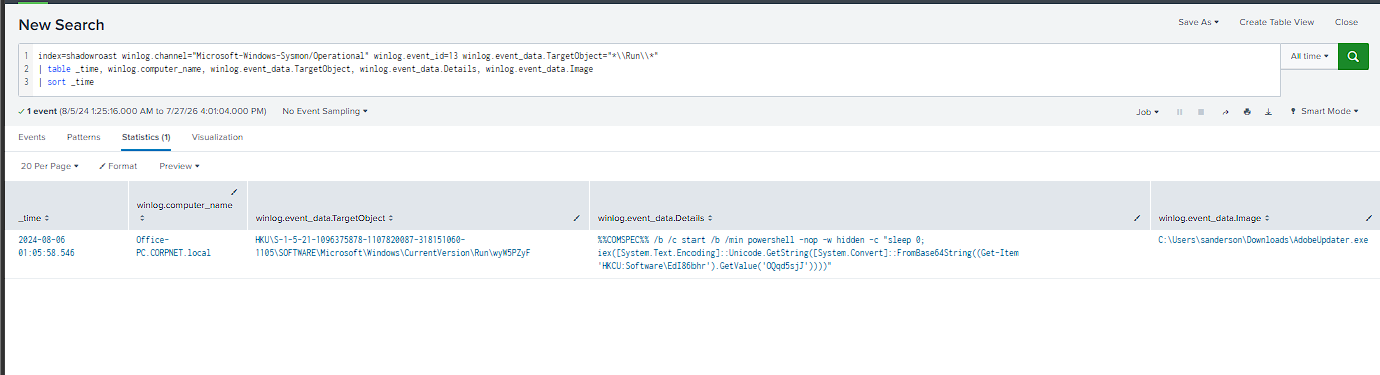
Task: Export results with the download icon
Action: pos(1268,112)
